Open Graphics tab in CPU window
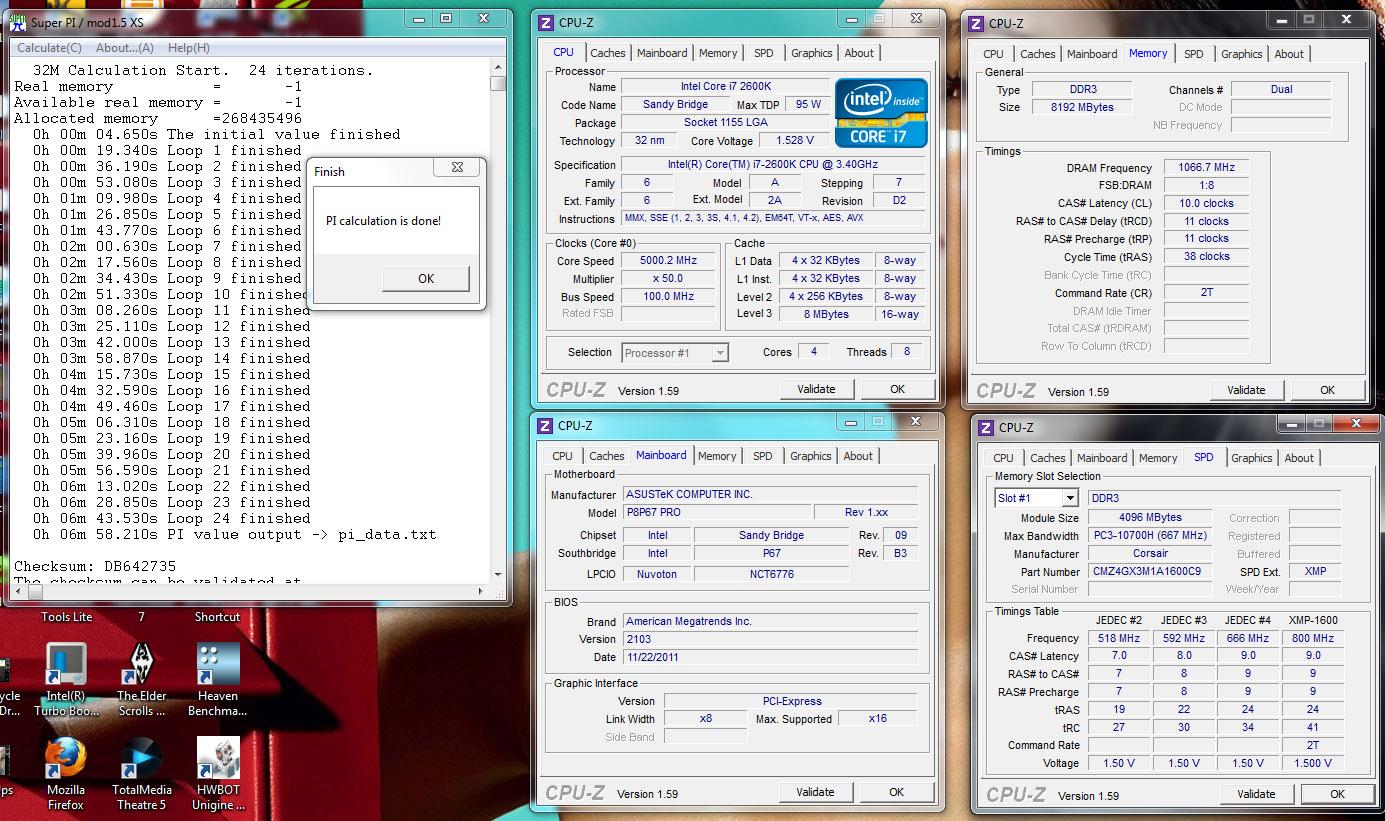Viewport: 1385px width, 821px height. pyautogui.click(x=811, y=53)
